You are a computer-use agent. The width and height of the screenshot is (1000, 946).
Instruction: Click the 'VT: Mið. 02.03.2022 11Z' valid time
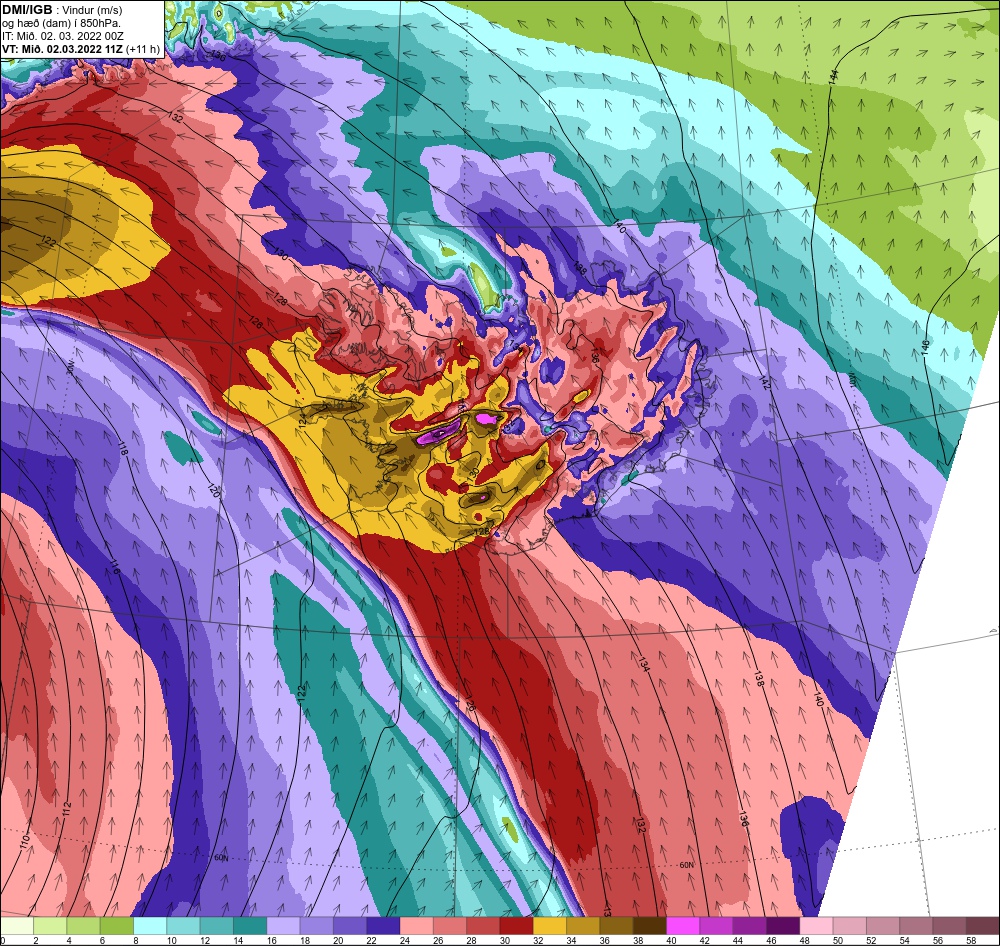(62, 48)
